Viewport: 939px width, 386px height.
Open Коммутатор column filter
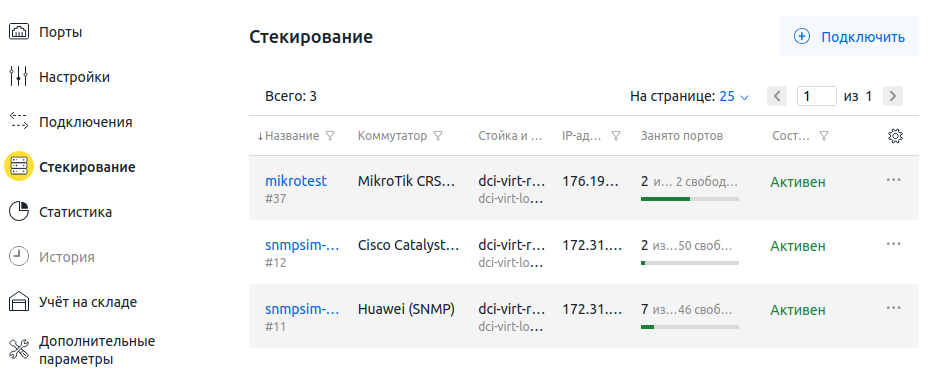[x=438, y=136]
